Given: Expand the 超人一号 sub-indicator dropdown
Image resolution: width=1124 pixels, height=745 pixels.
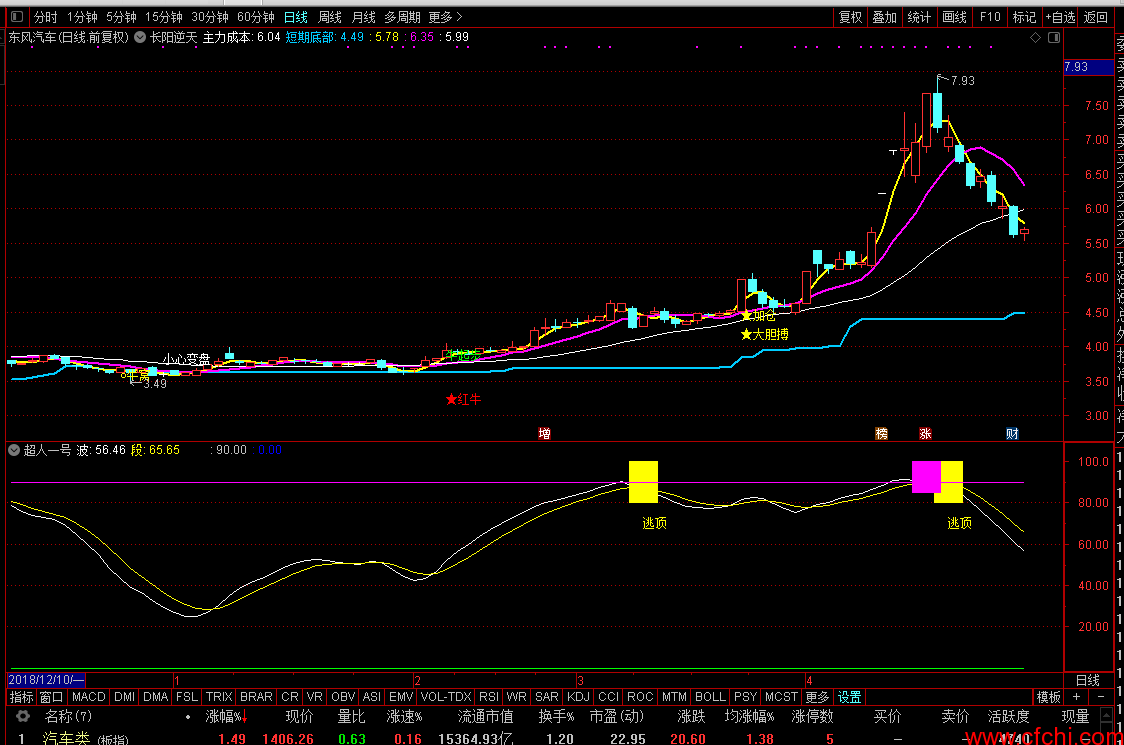Looking at the screenshot, I should coord(14,450).
